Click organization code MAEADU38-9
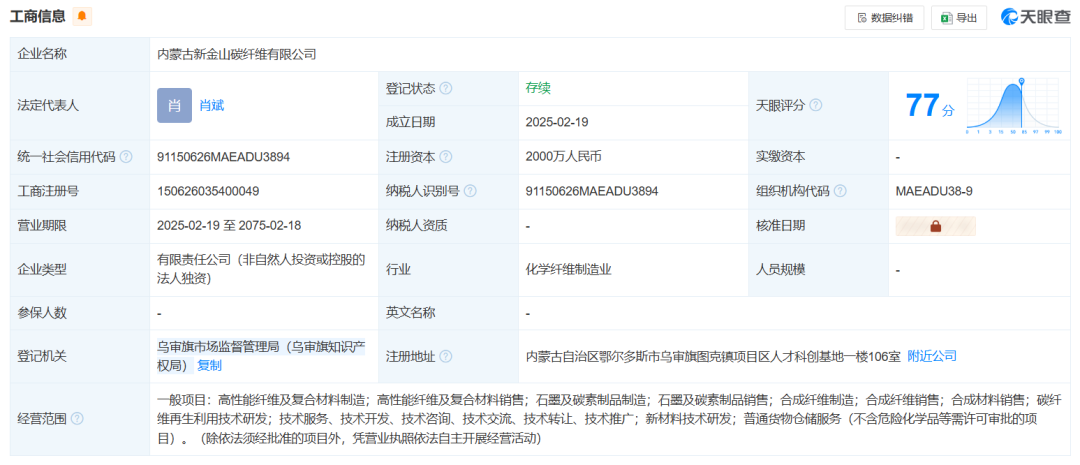Image resolution: width=1080 pixels, height=465 pixels. point(934,191)
